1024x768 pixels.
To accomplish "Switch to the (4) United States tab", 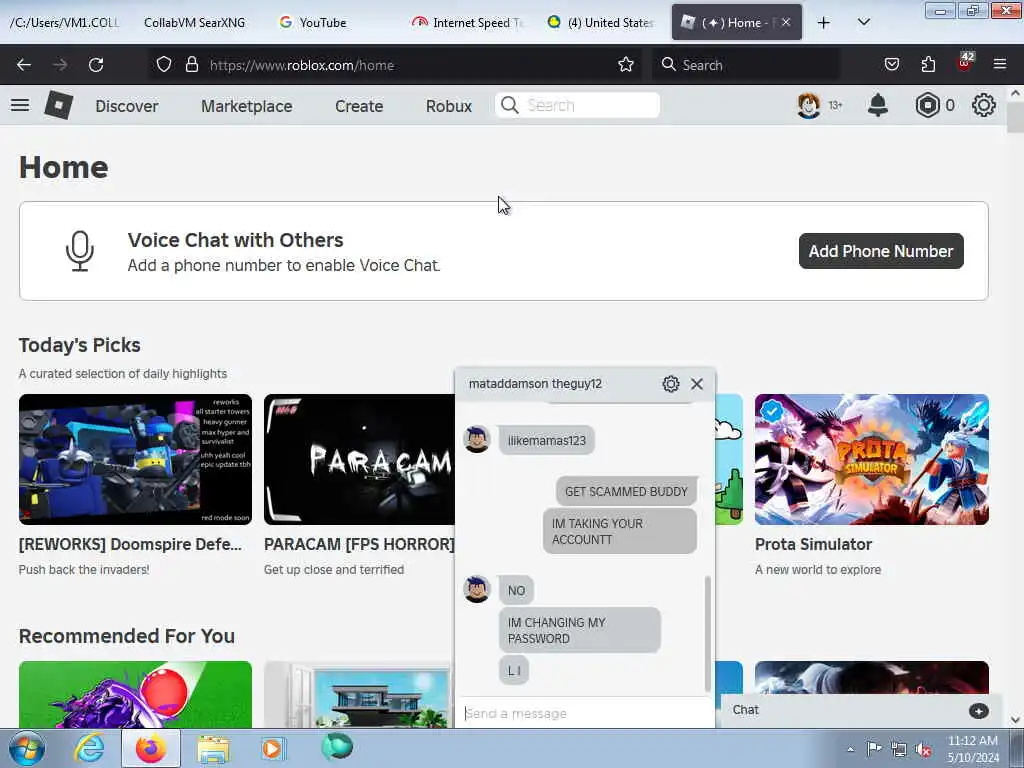I will click(x=601, y=22).
